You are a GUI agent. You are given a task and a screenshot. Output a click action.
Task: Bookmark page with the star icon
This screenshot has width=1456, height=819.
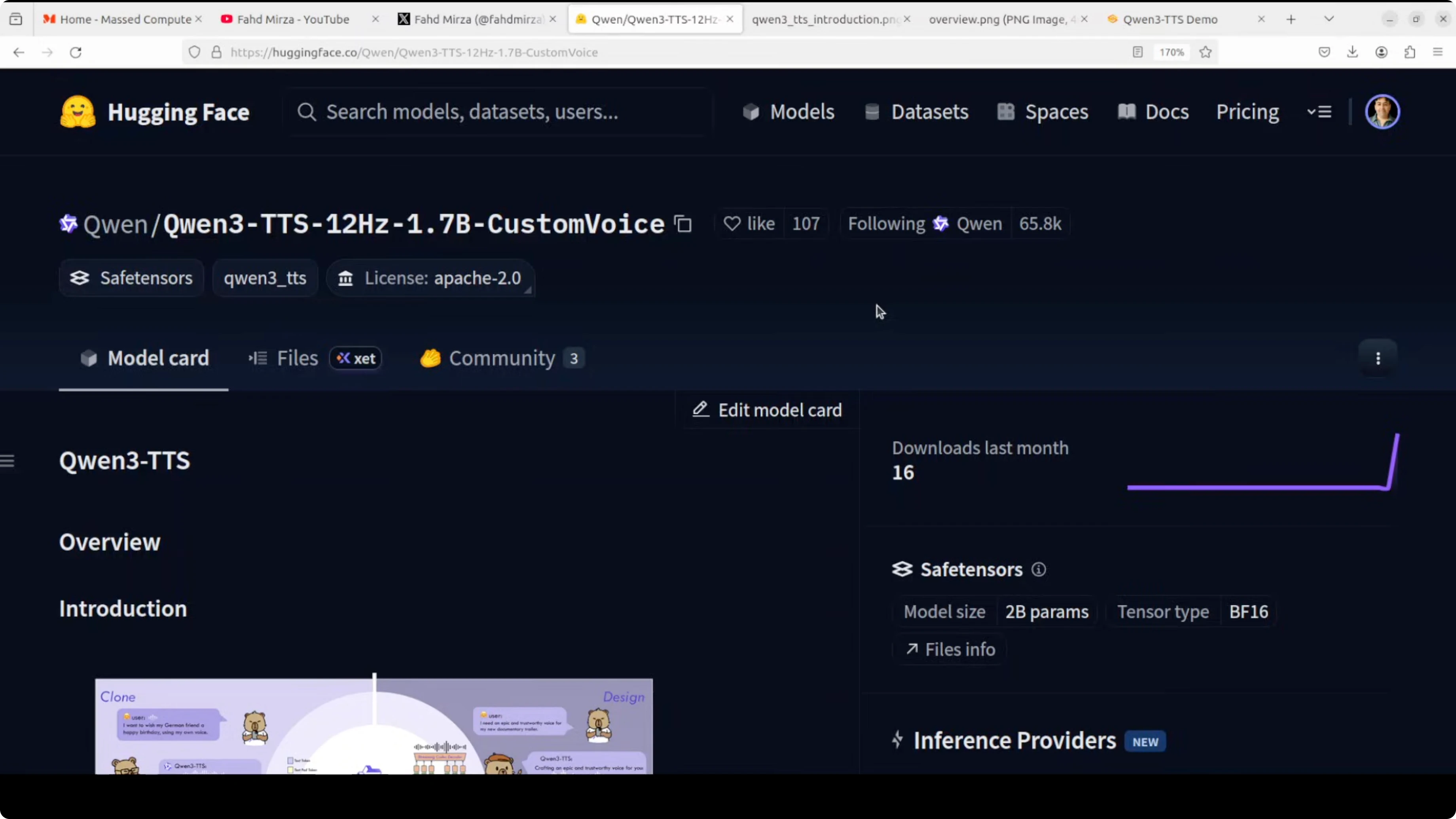(1205, 53)
